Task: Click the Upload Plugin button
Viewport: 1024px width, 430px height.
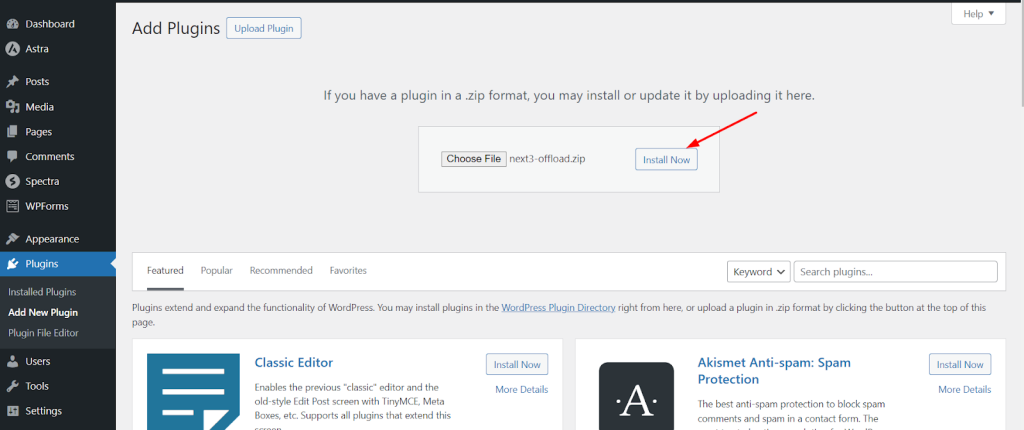Action: [x=264, y=28]
